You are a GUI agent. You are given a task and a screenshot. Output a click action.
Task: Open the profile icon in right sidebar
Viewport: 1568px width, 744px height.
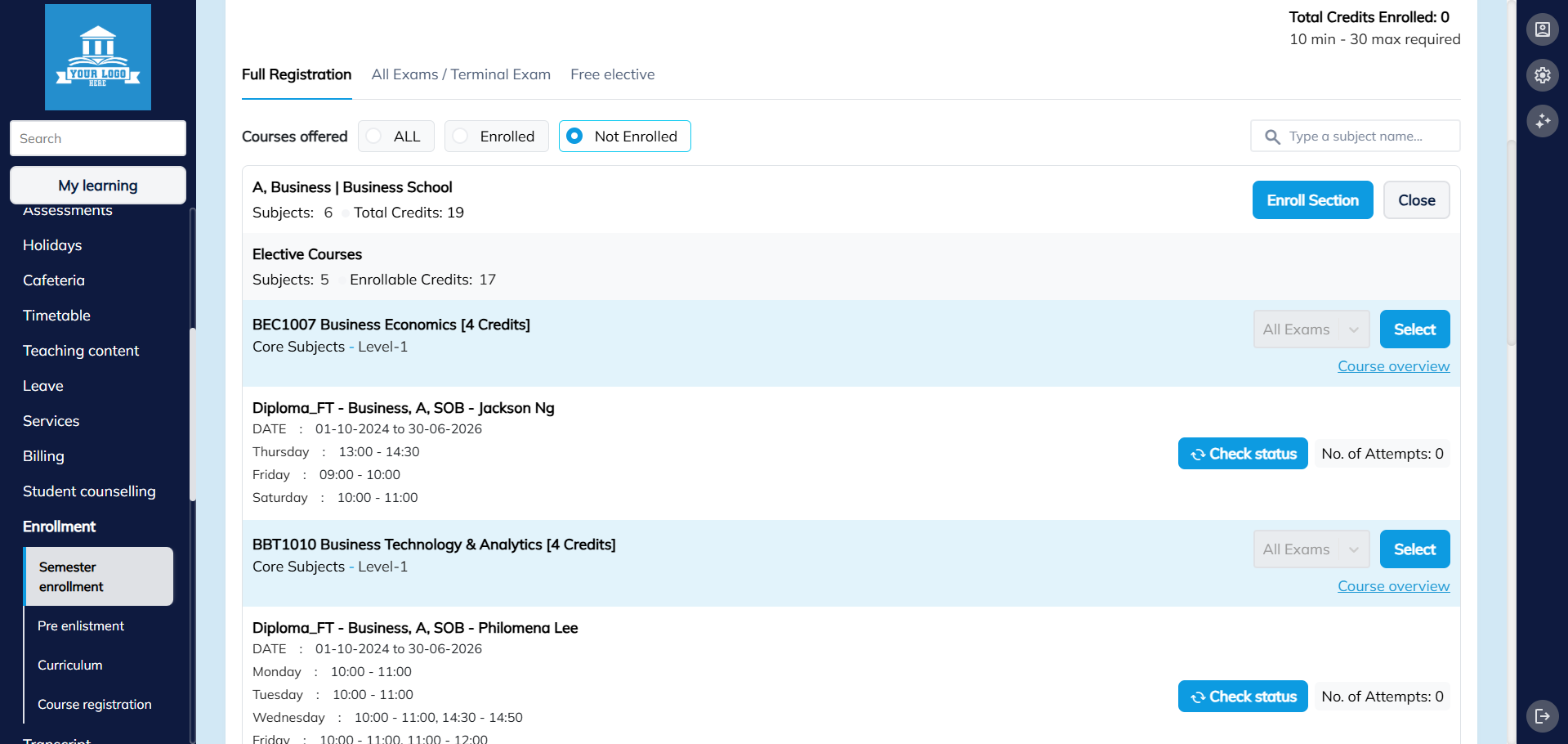click(1542, 29)
